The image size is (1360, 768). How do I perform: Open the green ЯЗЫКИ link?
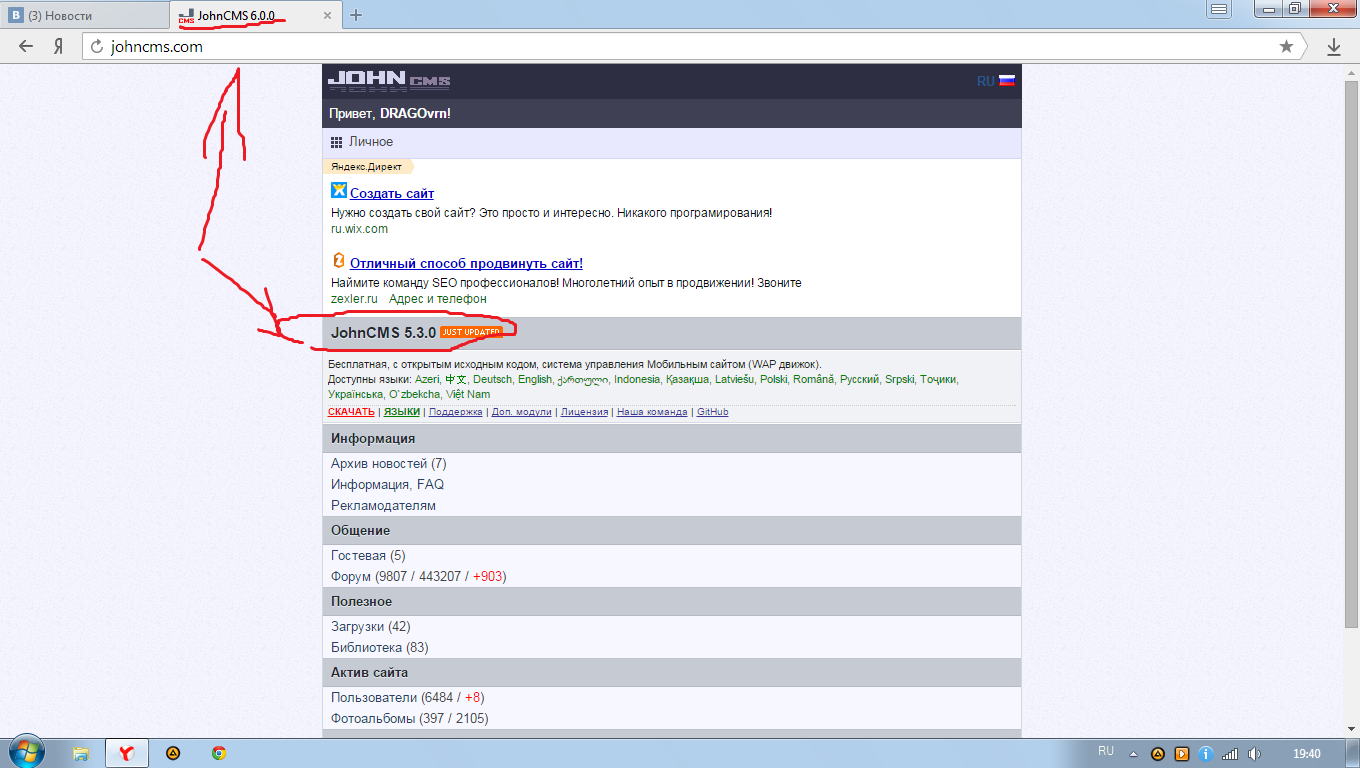coord(402,412)
